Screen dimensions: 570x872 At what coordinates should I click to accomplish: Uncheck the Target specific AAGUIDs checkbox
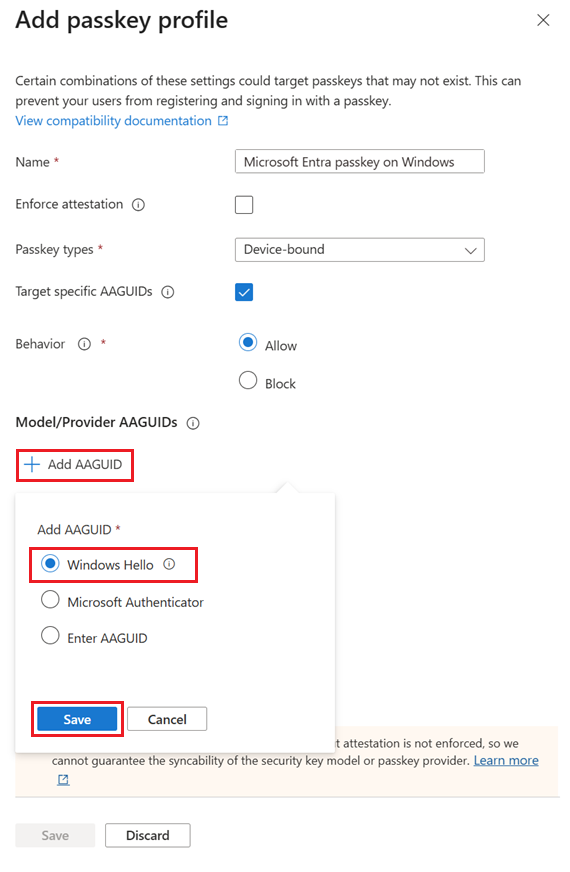pos(244,292)
